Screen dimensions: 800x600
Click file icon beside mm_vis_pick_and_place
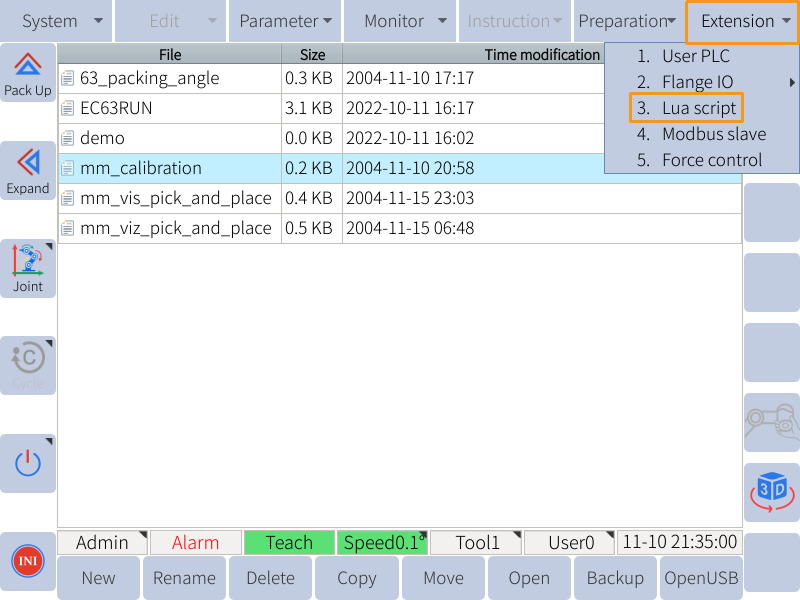67,198
